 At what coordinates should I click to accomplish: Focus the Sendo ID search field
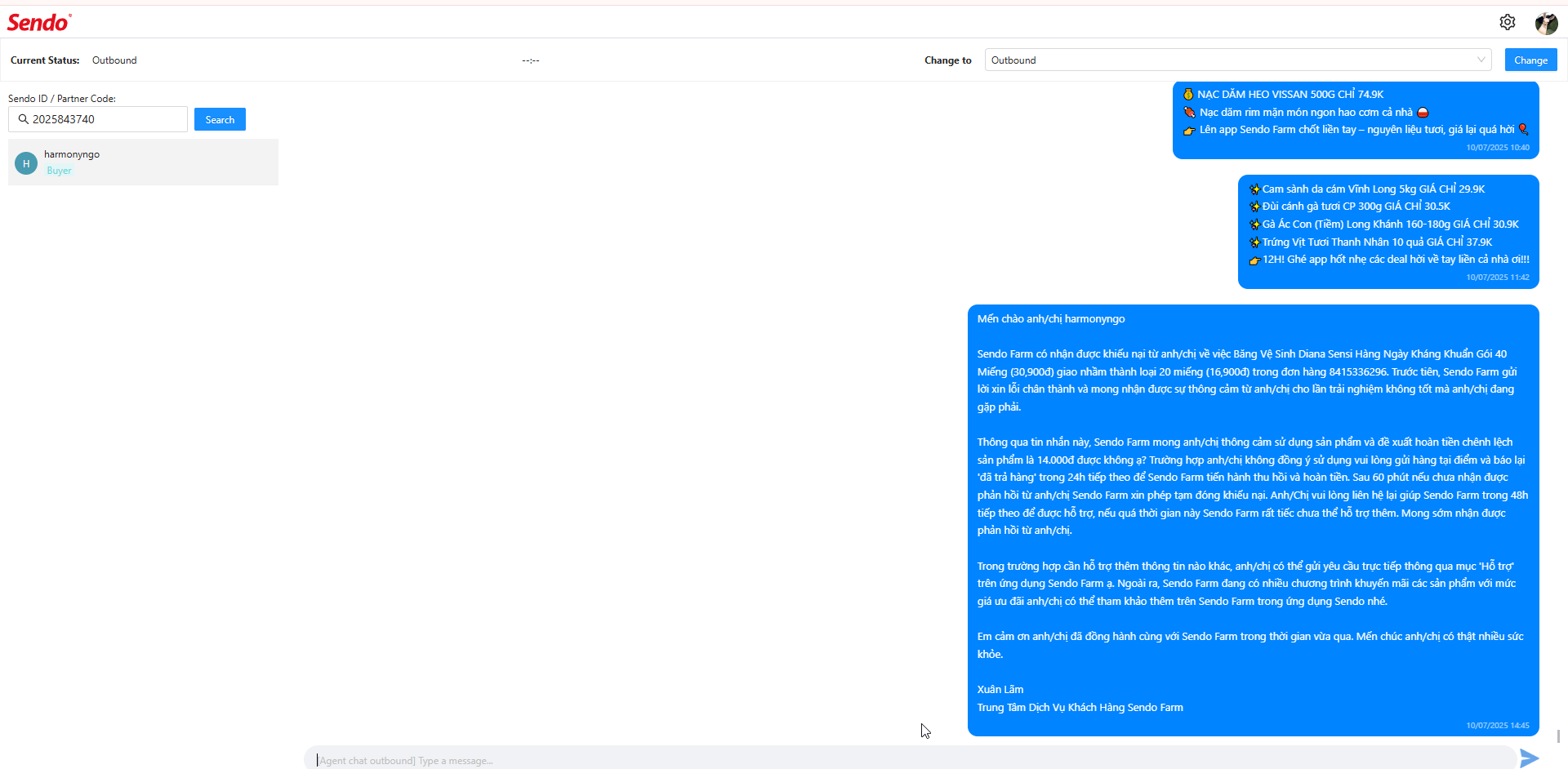98,119
